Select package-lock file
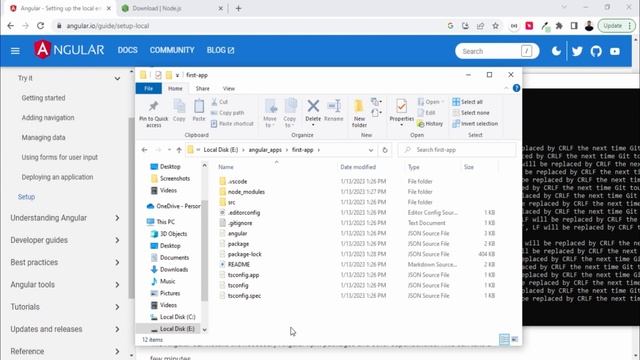 [x=244, y=254]
